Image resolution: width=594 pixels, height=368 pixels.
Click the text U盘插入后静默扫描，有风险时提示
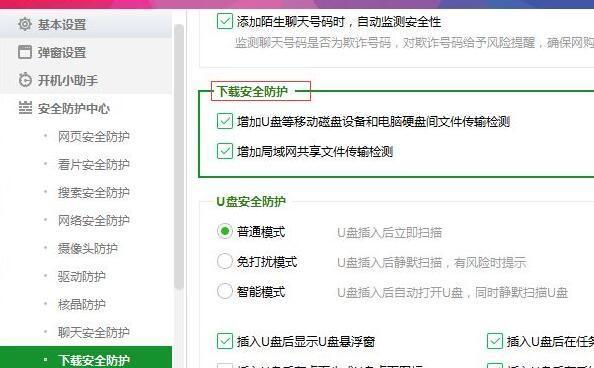[x=432, y=262]
